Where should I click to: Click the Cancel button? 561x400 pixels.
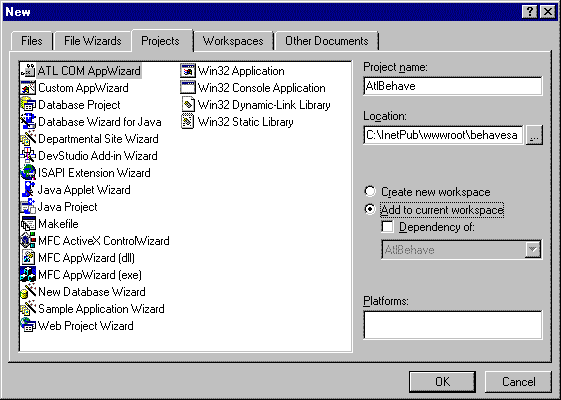(x=518, y=382)
